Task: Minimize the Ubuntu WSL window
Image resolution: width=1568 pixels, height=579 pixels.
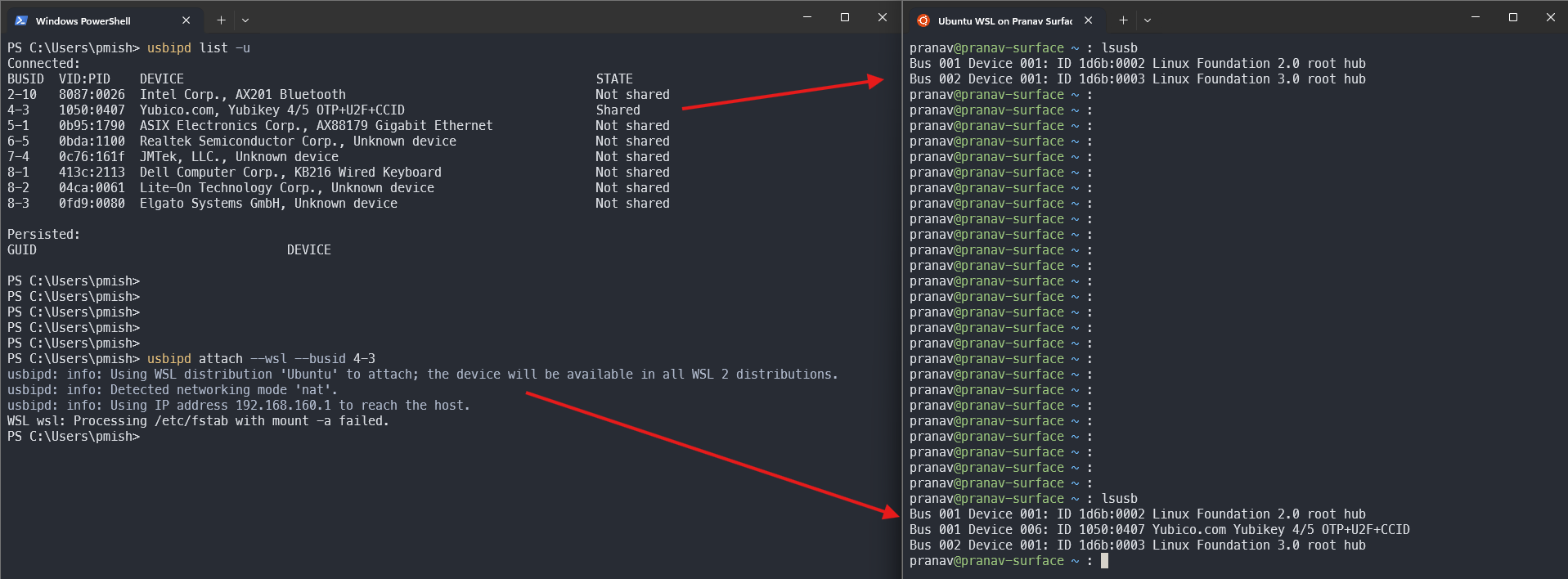Action: [x=1476, y=17]
